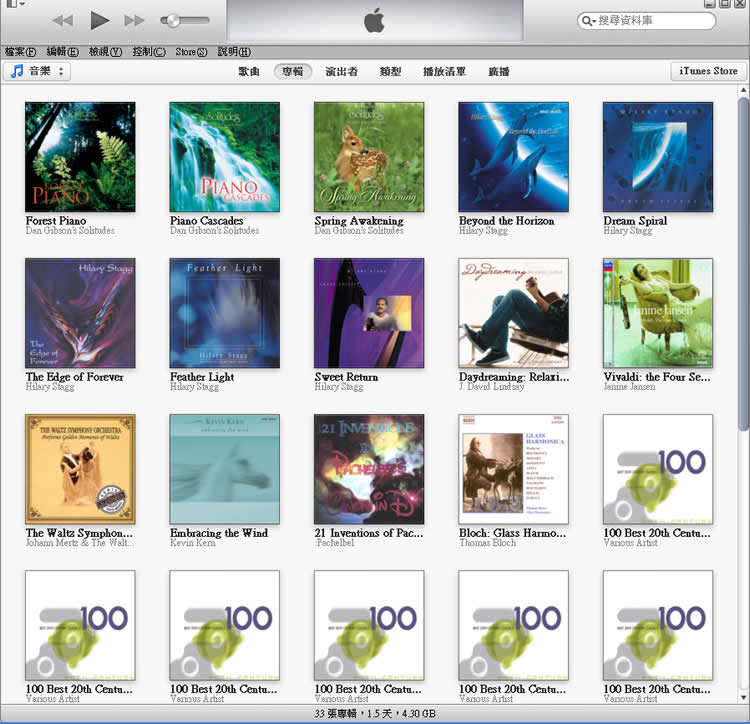Open The Edge of Forever album cover
Image resolution: width=750 pixels, height=724 pixels.
(80, 313)
